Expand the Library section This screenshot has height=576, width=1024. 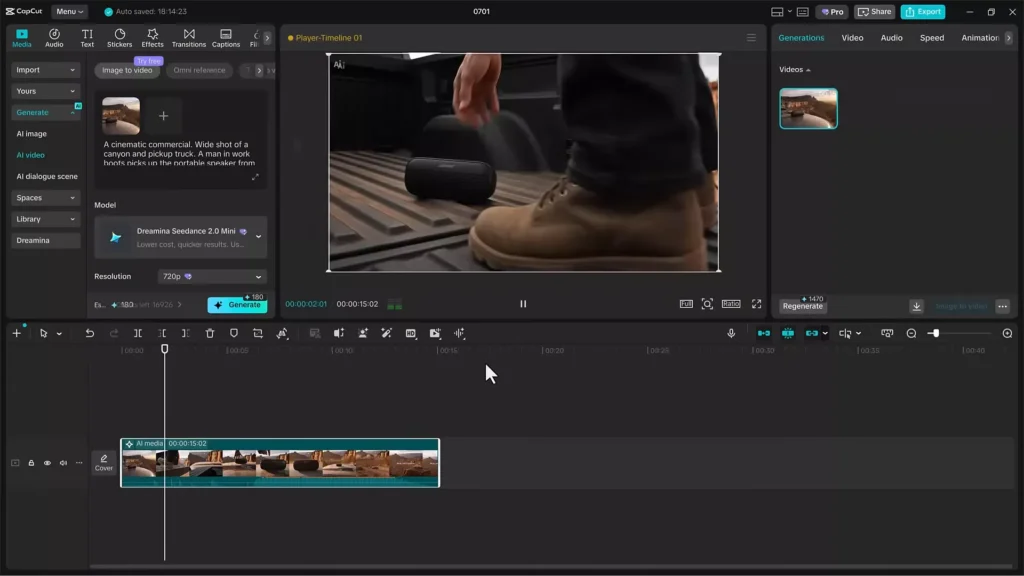click(45, 219)
